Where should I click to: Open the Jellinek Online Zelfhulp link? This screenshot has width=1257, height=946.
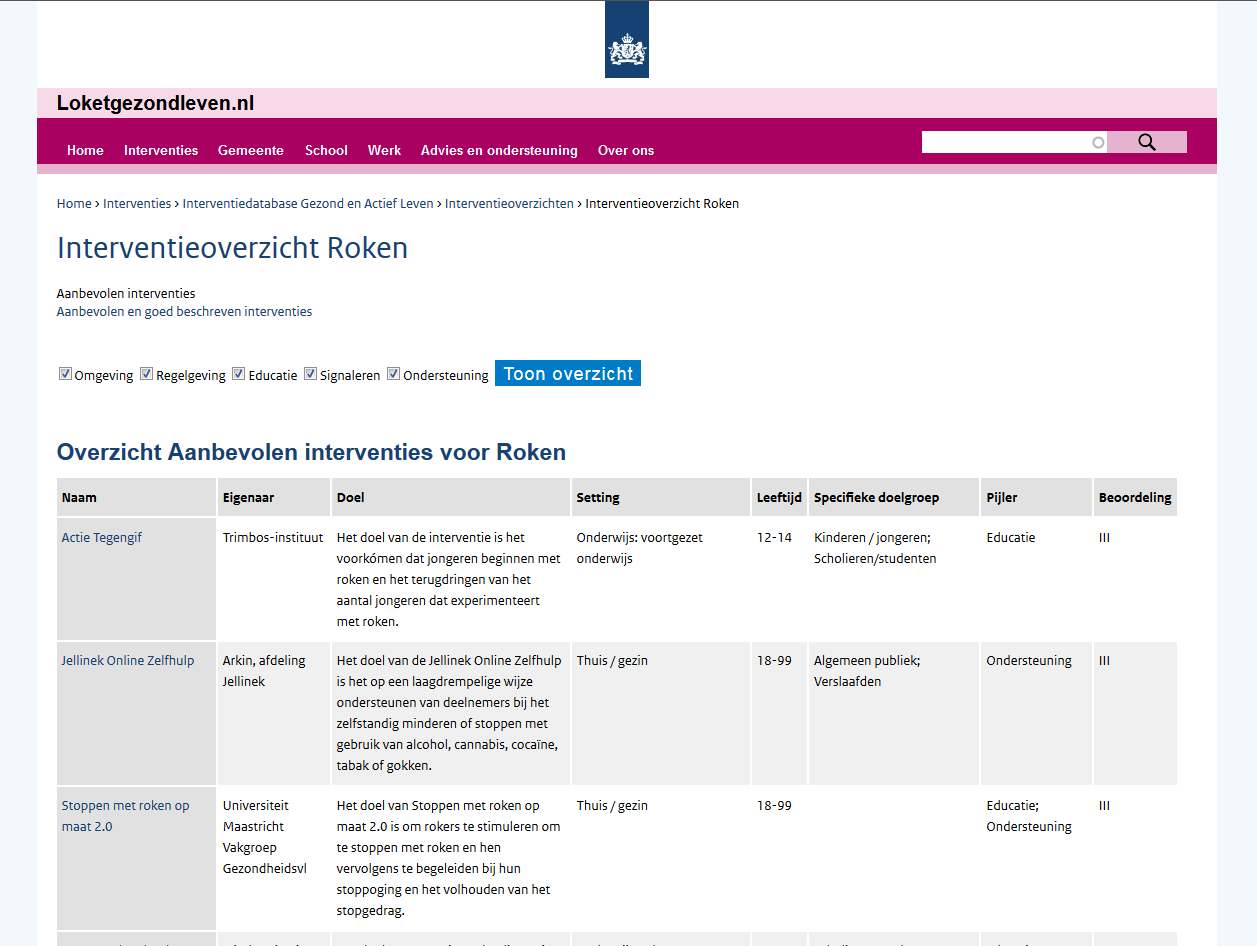[x=128, y=661]
